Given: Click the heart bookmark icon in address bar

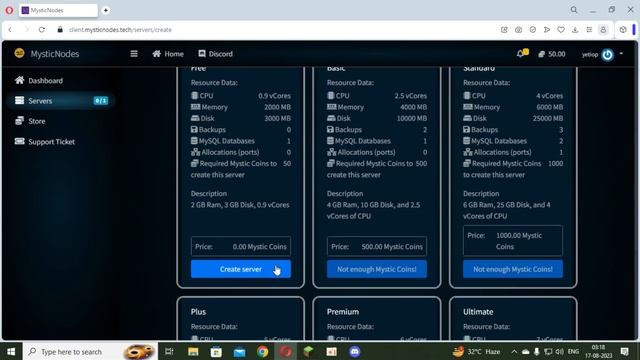Looking at the screenshot, I should click(561, 30).
